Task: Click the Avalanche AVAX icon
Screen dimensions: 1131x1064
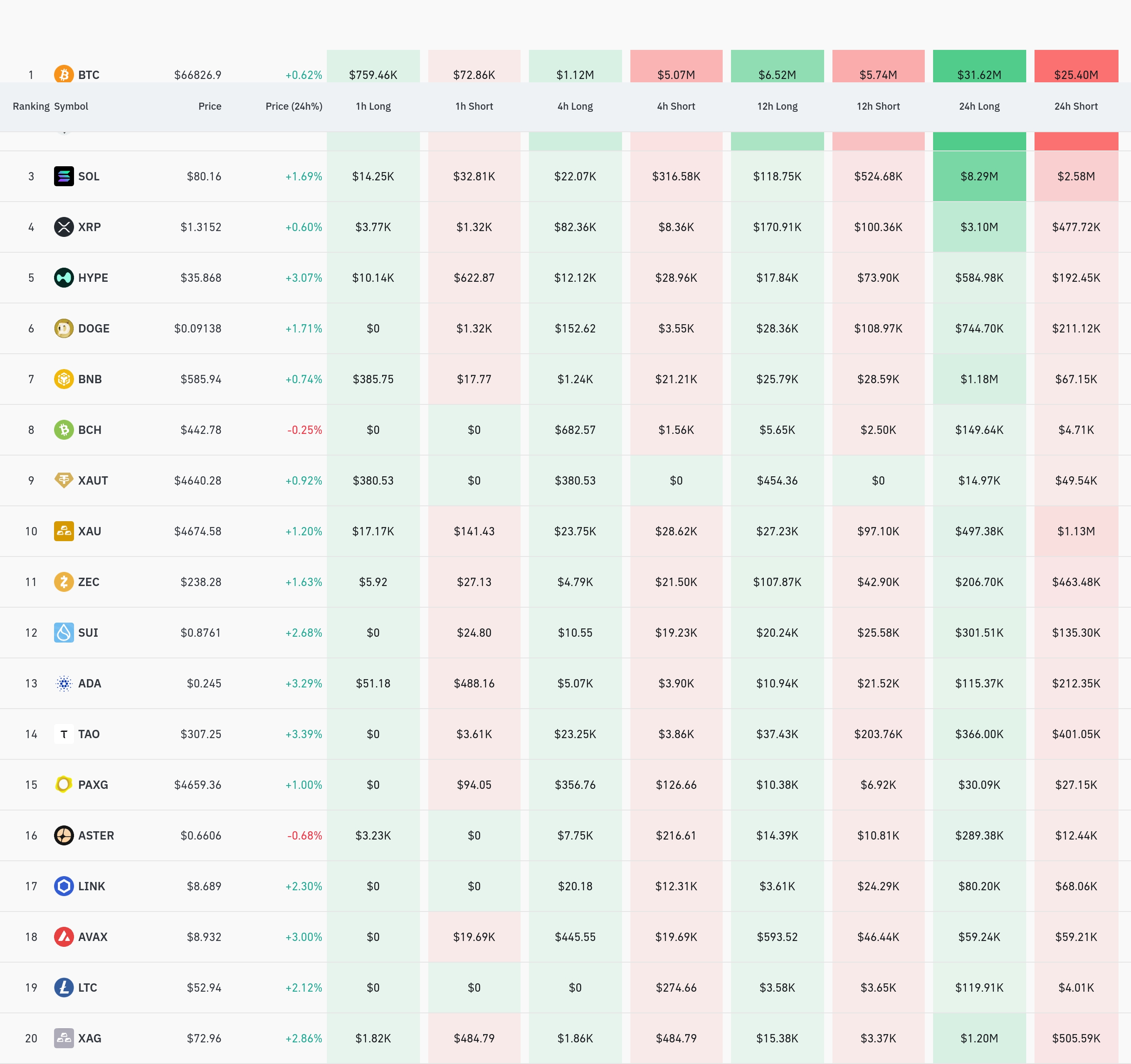Action: [x=64, y=937]
